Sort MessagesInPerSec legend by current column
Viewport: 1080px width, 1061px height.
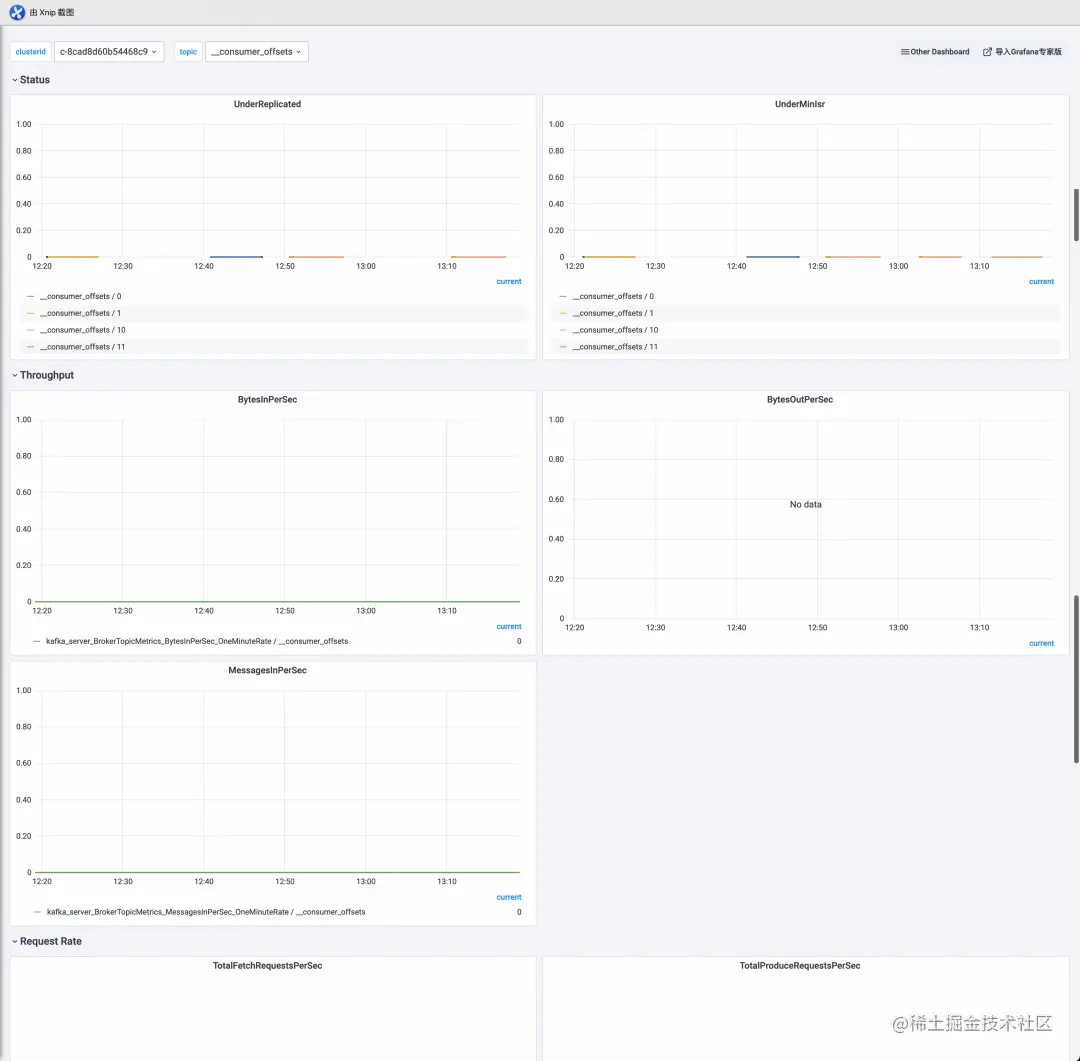click(509, 898)
